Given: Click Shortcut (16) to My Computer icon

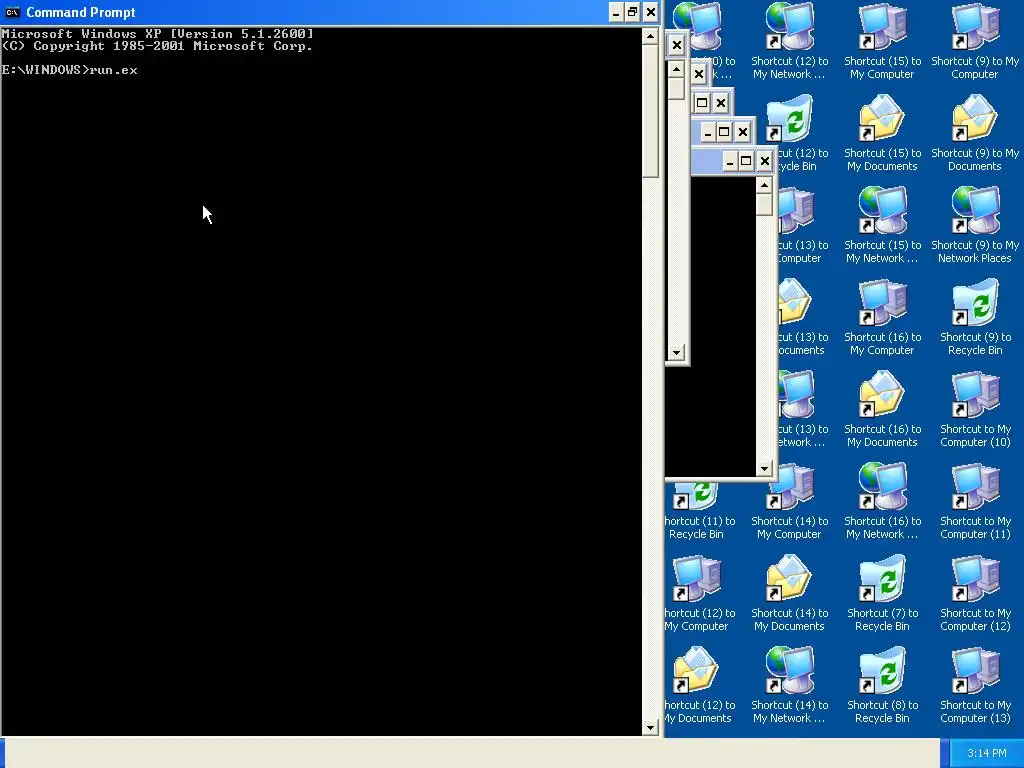Looking at the screenshot, I should (x=882, y=317).
